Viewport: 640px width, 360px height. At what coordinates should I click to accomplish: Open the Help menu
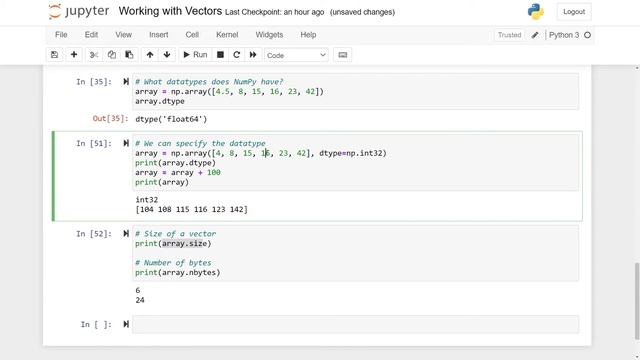308,35
